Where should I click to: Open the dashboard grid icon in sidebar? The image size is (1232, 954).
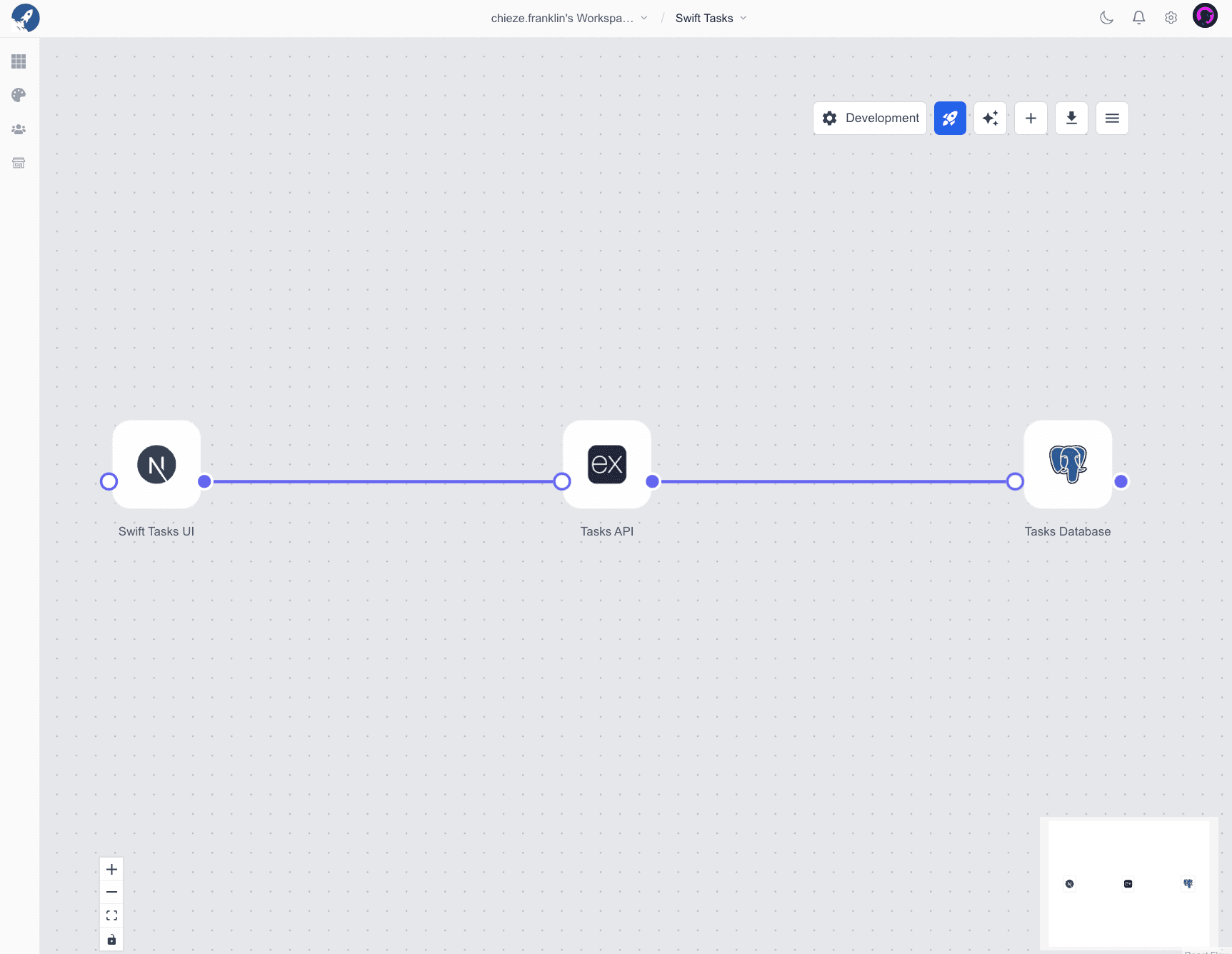[x=19, y=61]
